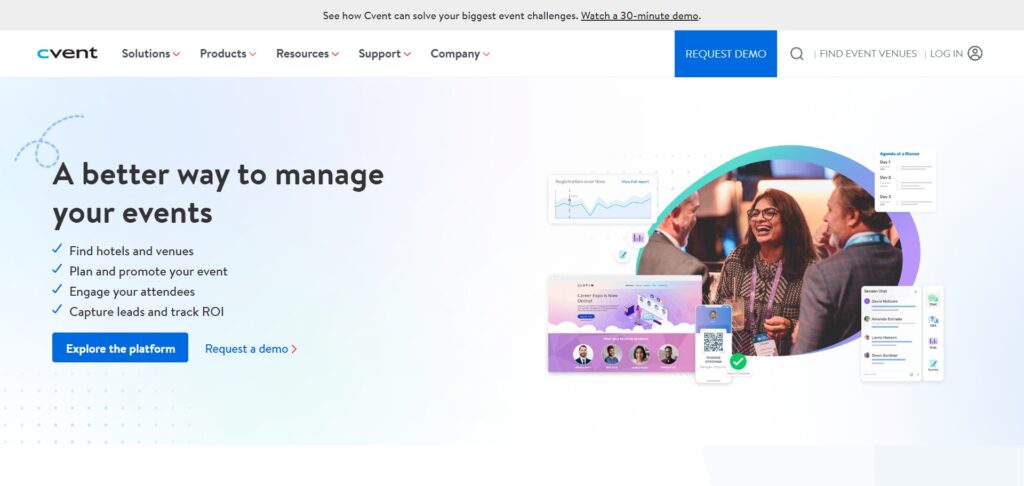Open the Resources dropdown menu
The image size is (1024, 486).
pyautogui.click(x=308, y=54)
